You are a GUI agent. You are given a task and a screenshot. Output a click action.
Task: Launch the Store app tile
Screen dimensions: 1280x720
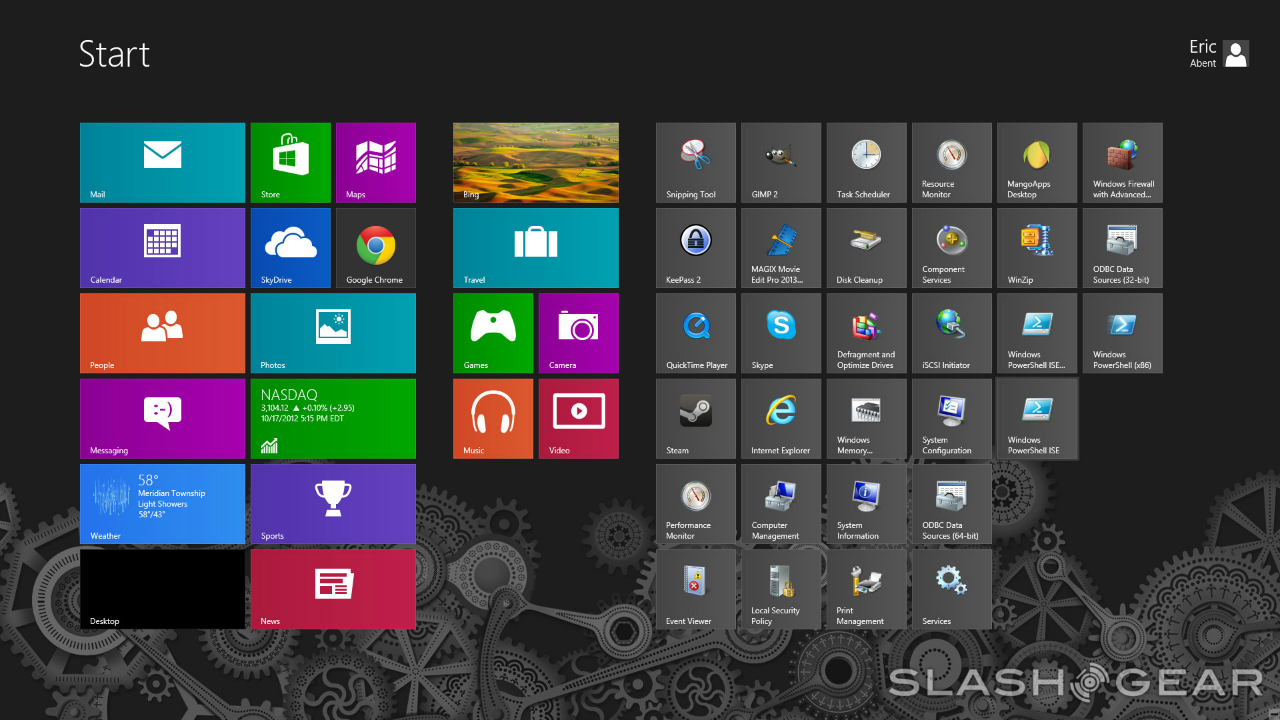click(290, 163)
